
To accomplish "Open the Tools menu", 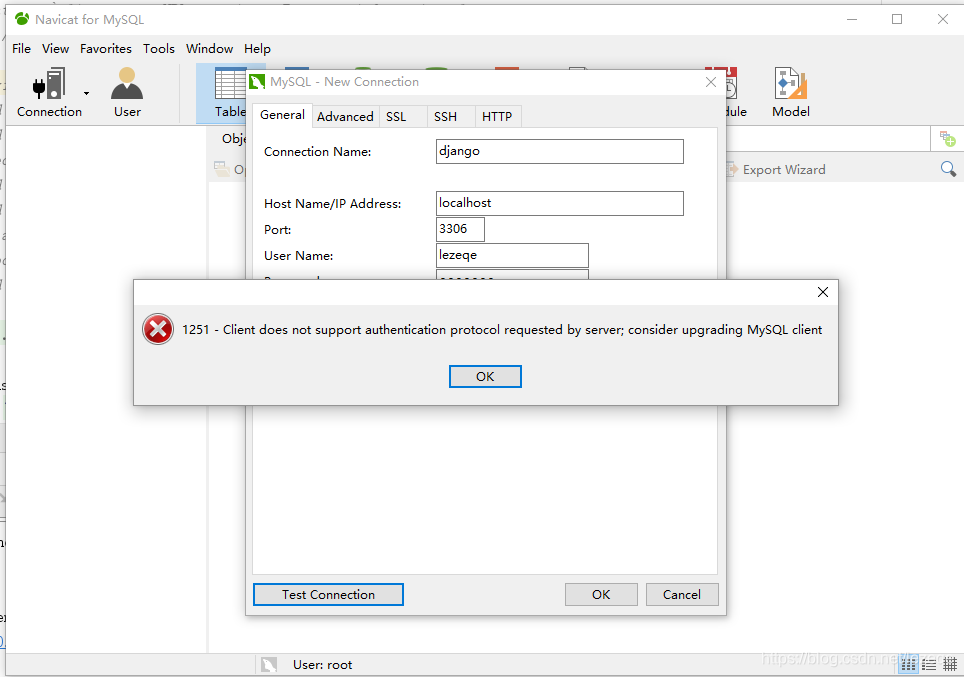I will 159,48.
